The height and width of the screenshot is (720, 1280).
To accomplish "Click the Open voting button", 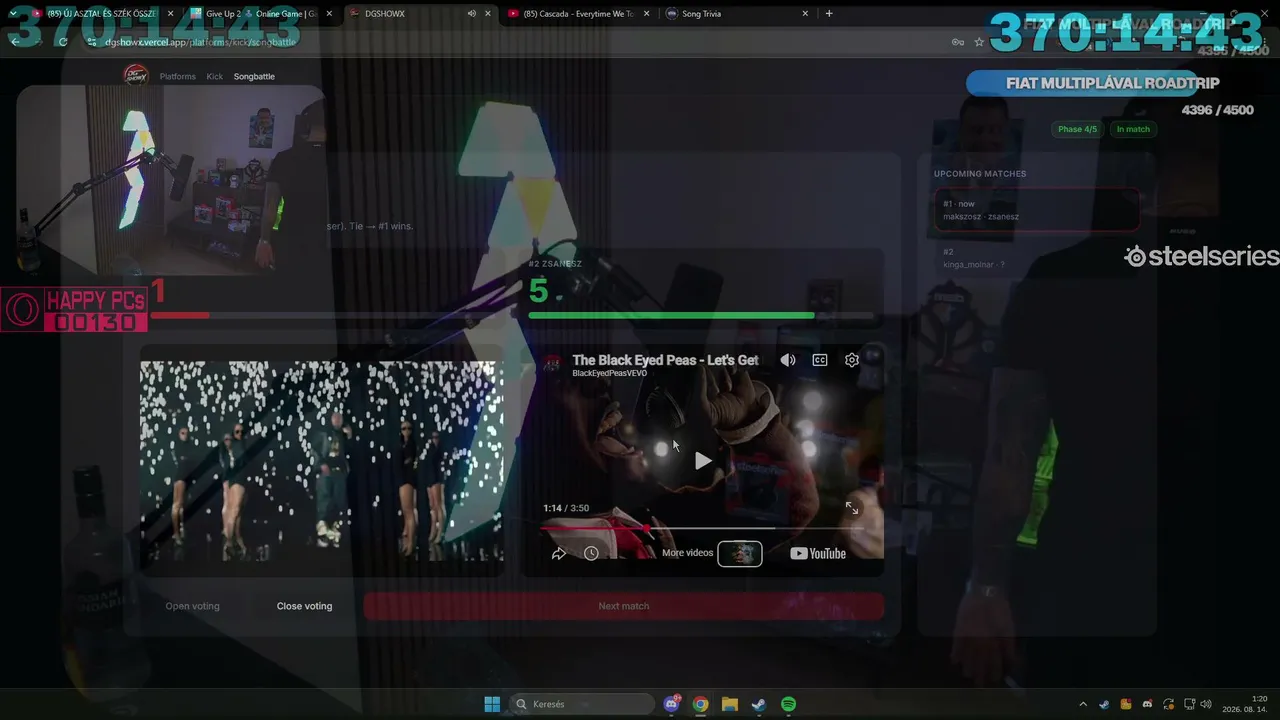I will pos(192,606).
